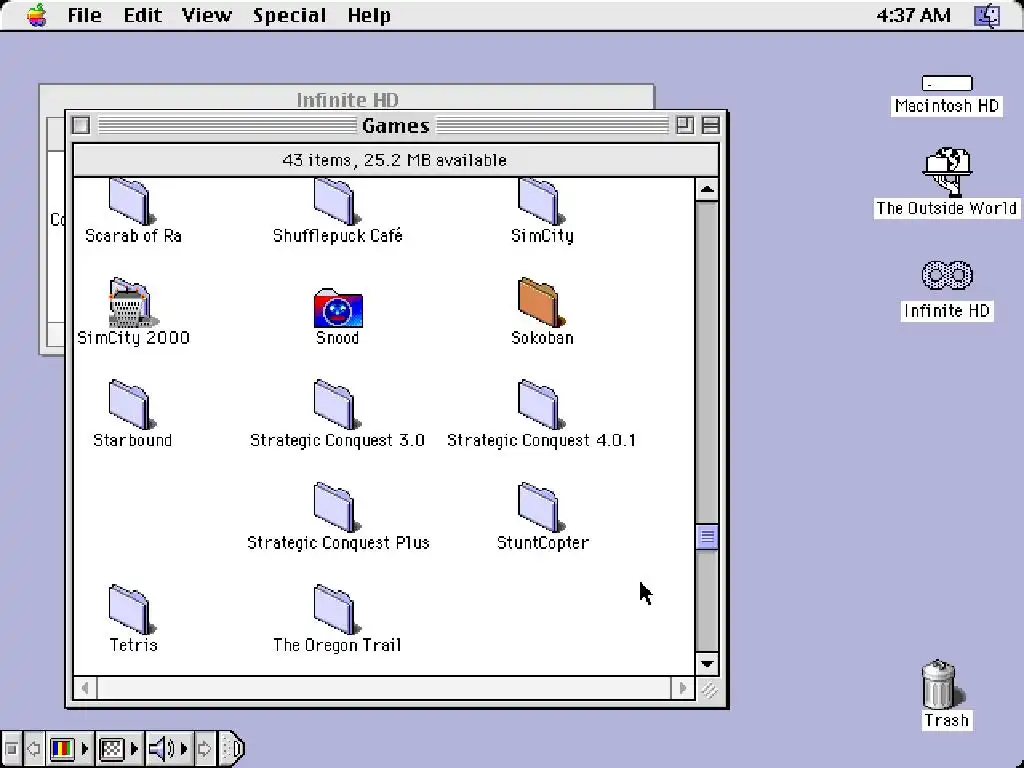Click the SimCity folder icon
Image resolution: width=1024 pixels, height=768 pixels.
point(541,202)
